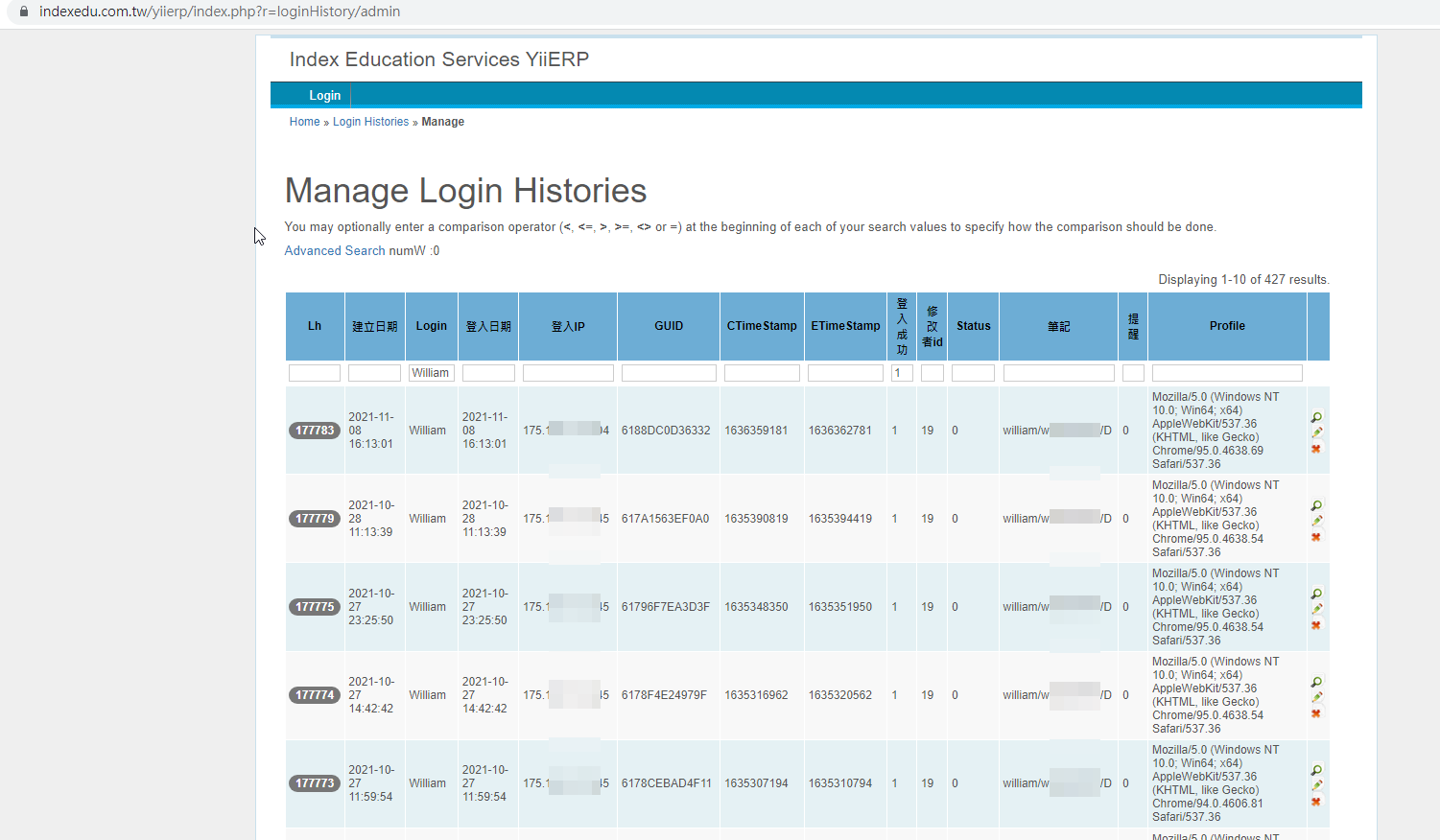Click Lh badge 177773

(x=315, y=783)
